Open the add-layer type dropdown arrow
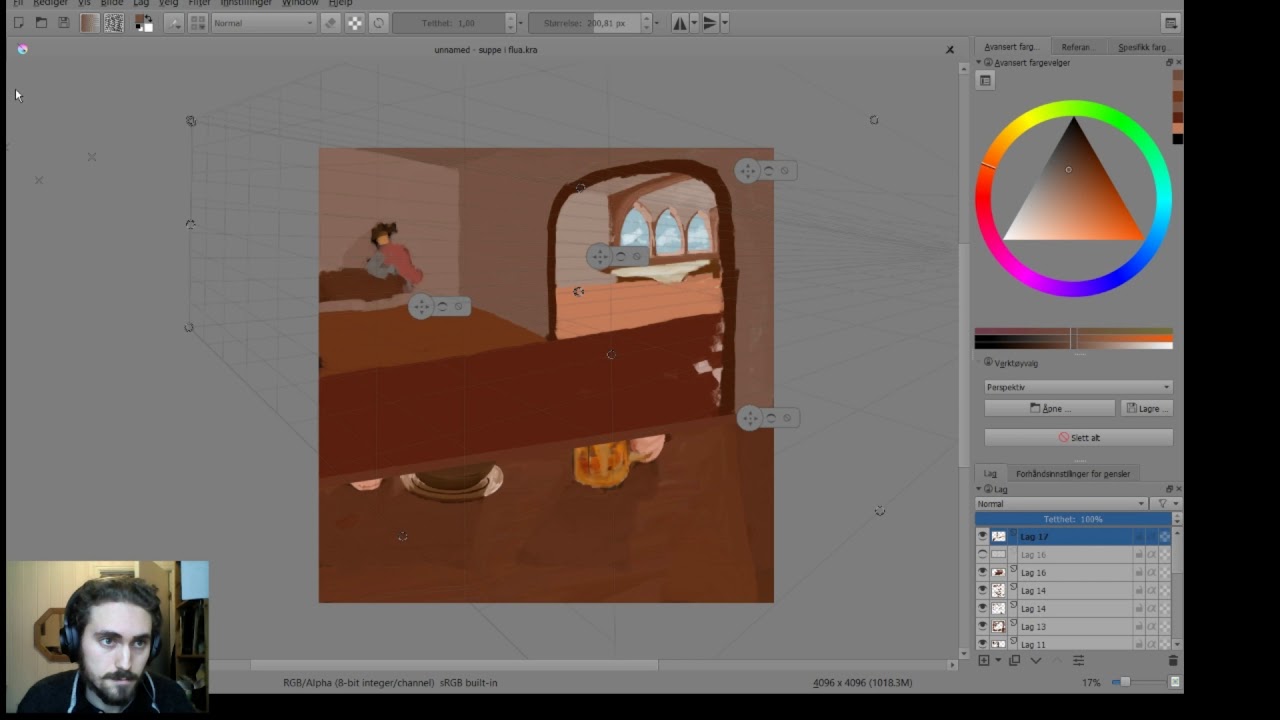The width and height of the screenshot is (1280, 720). [998, 661]
